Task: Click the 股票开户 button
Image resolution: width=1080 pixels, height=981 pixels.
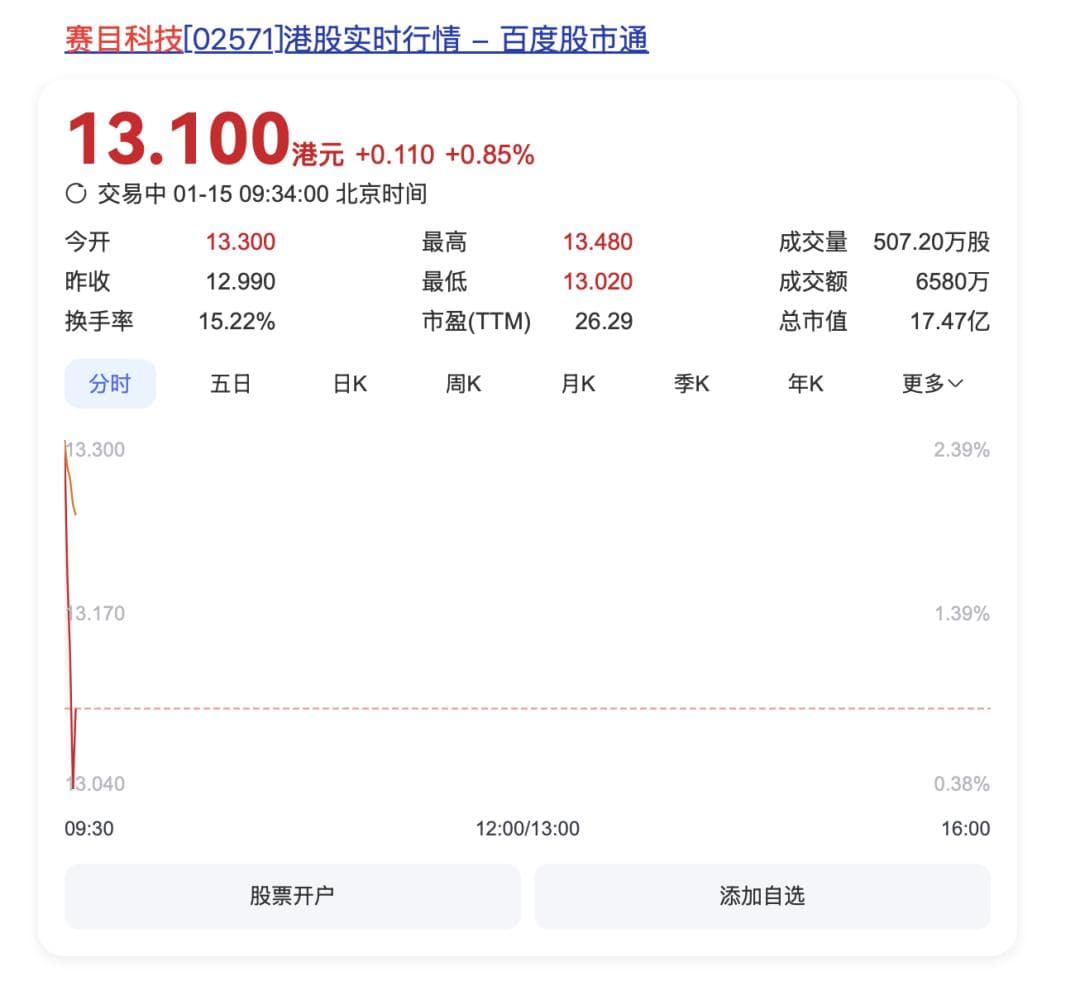Action: pos(292,896)
